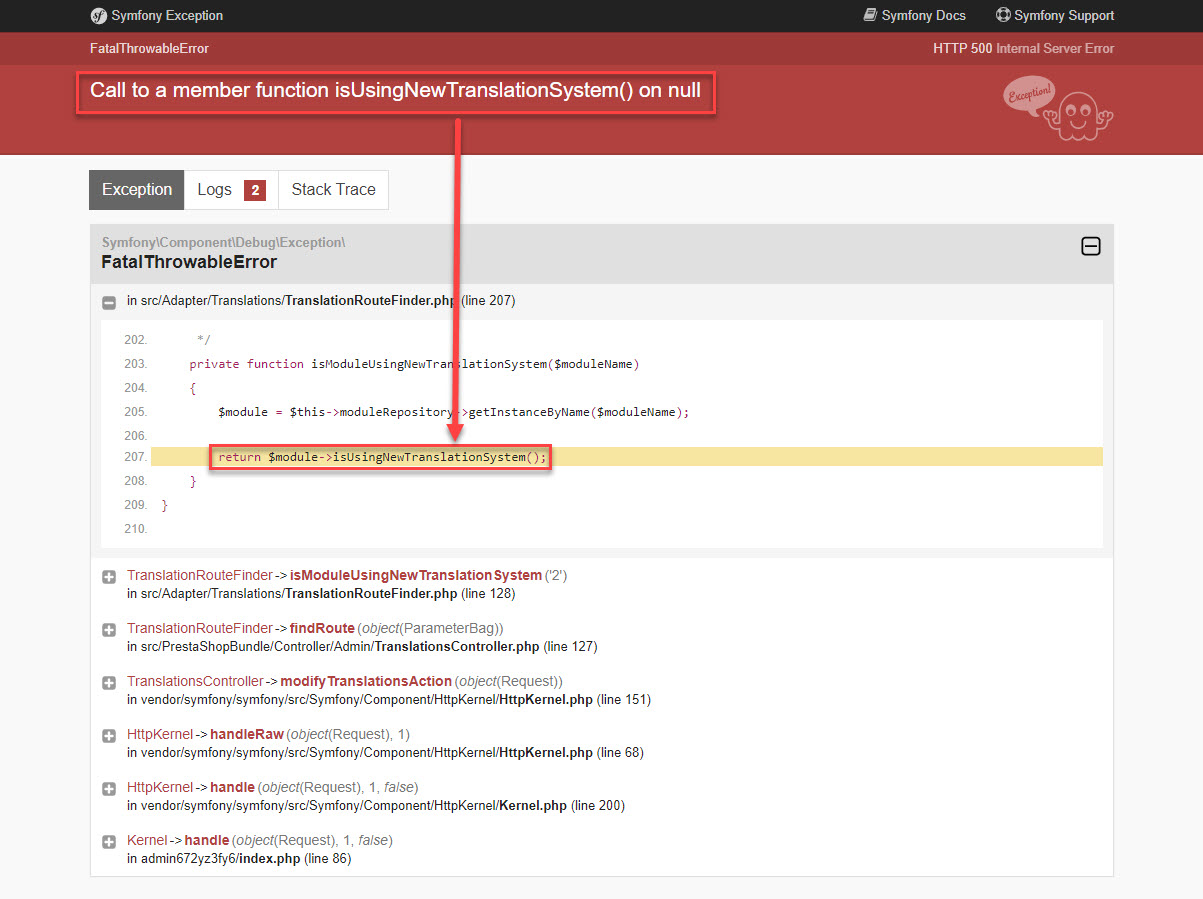Screen dimensions: 1203x899
Task: Click index.php (line 86) file path
Action: [239, 859]
